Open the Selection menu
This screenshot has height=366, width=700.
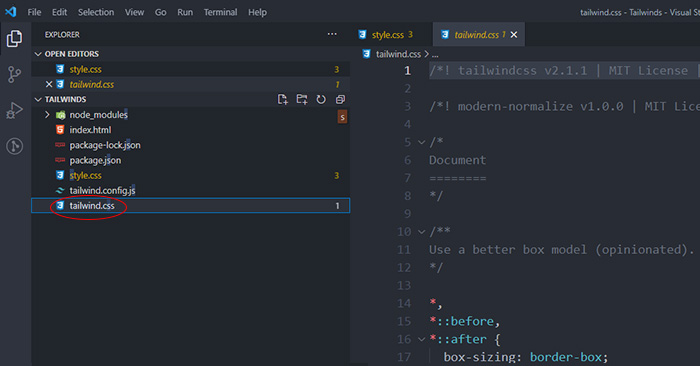[x=96, y=12]
